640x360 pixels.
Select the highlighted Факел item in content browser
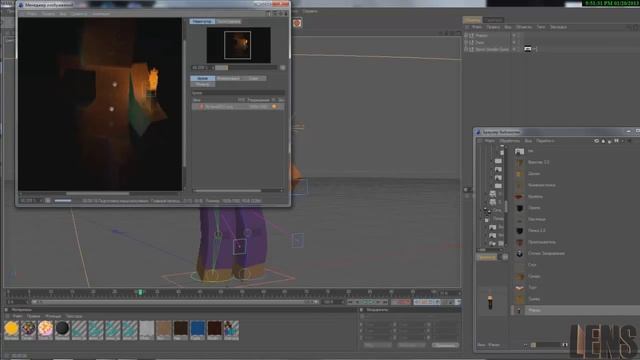click(575, 311)
